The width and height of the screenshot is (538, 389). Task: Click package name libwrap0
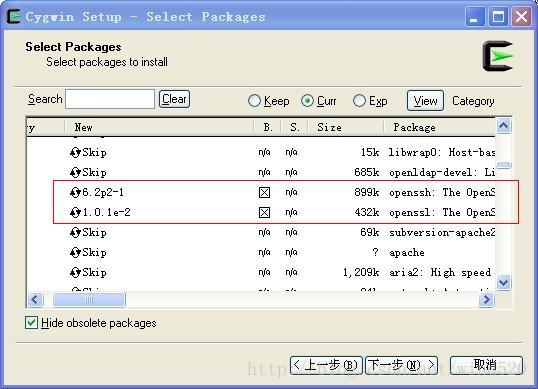(x=412, y=152)
